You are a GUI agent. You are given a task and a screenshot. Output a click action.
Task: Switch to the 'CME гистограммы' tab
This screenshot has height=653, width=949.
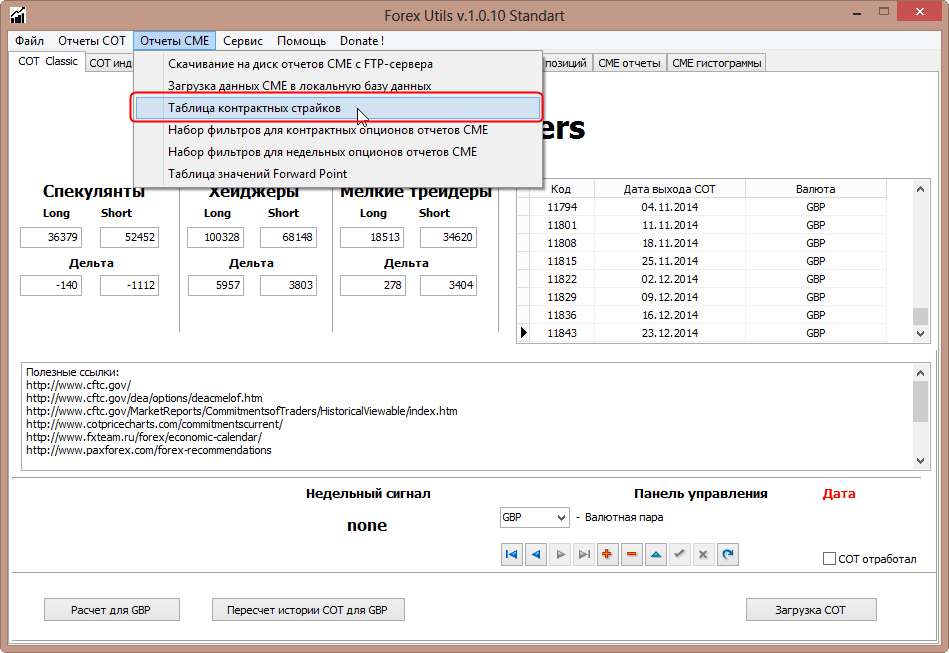tap(717, 63)
